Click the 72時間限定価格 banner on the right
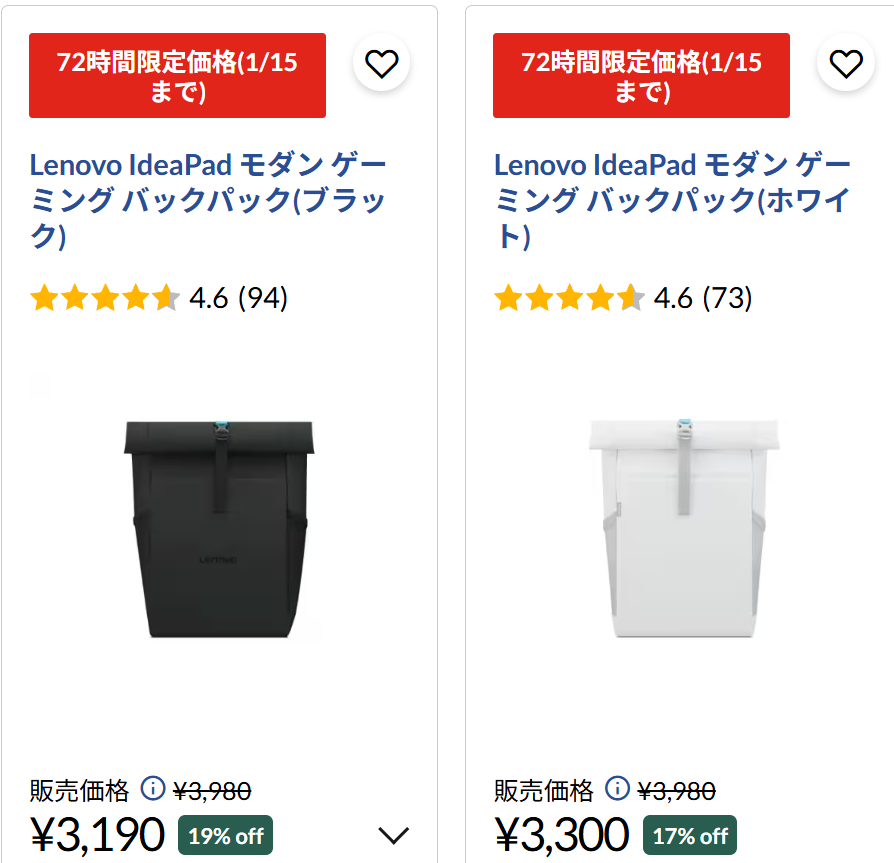 click(640, 76)
